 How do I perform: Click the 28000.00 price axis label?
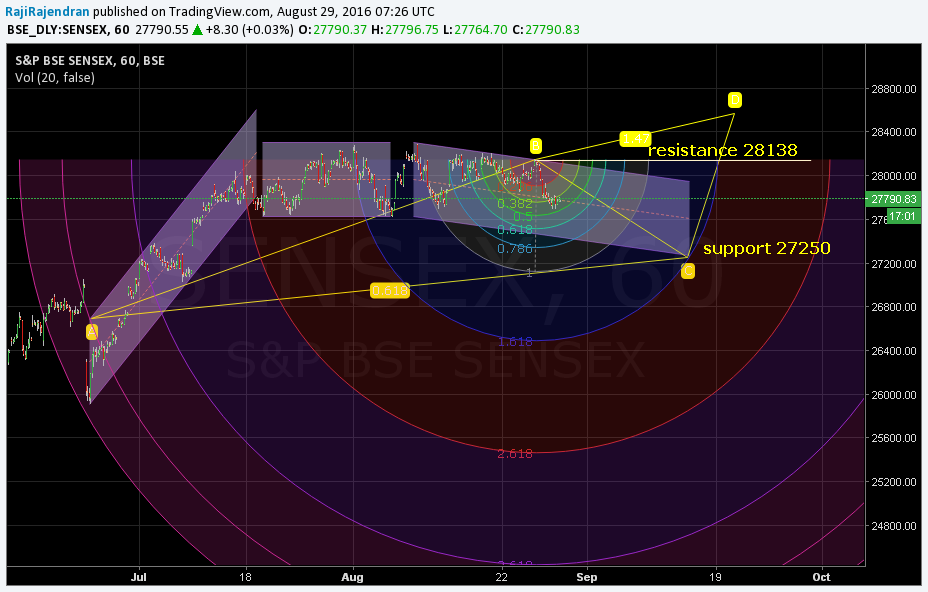pos(894,176)
